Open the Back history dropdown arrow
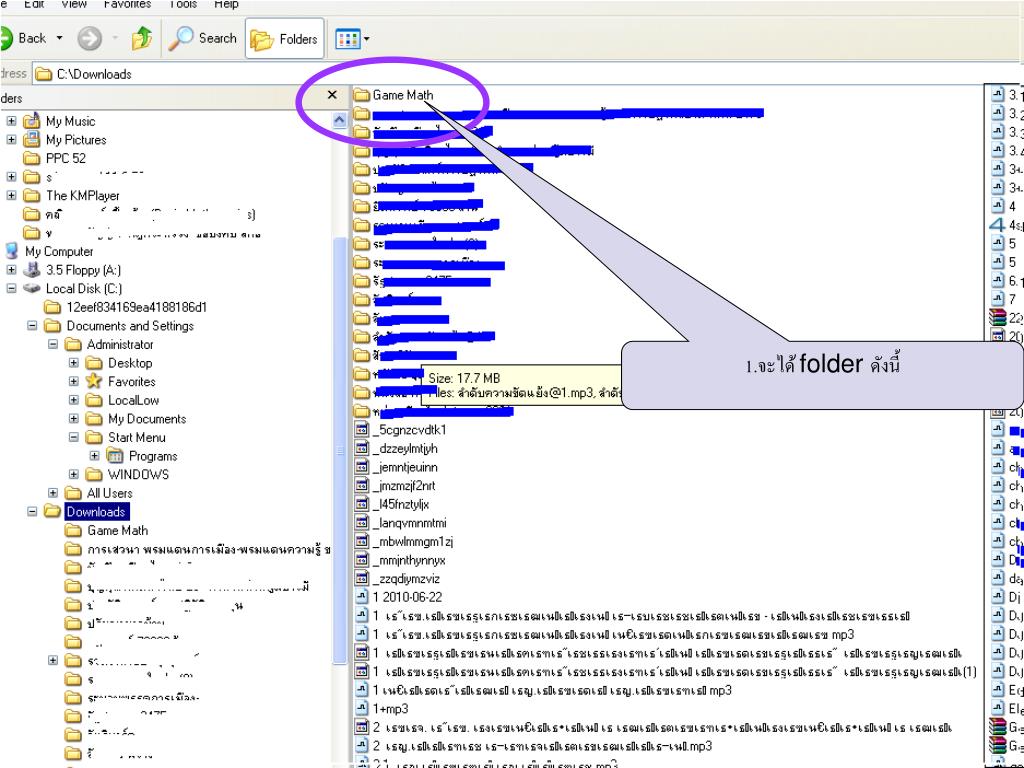 (59, 39)
